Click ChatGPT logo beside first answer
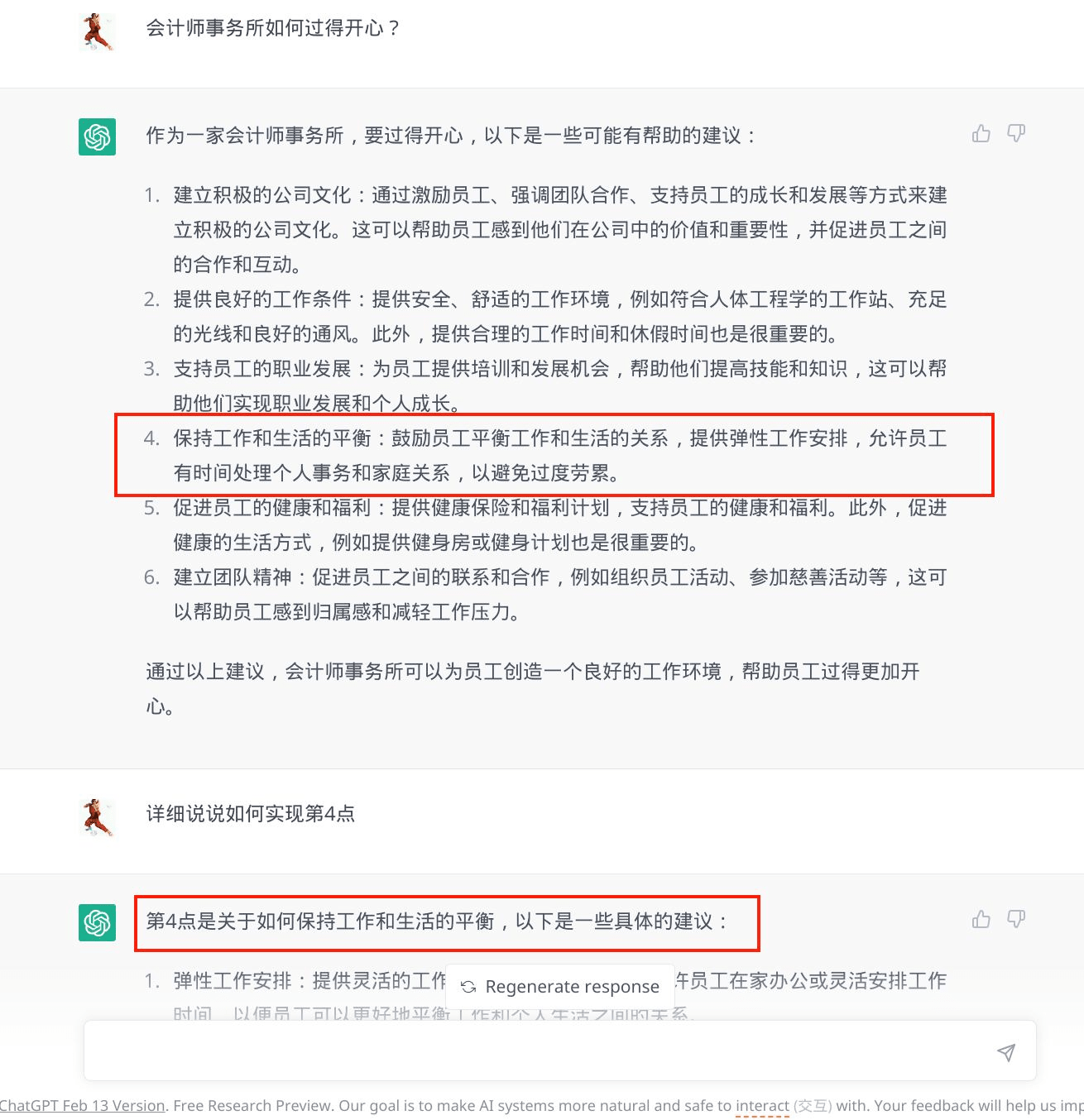The image size is (1084, 1120). 97,136
